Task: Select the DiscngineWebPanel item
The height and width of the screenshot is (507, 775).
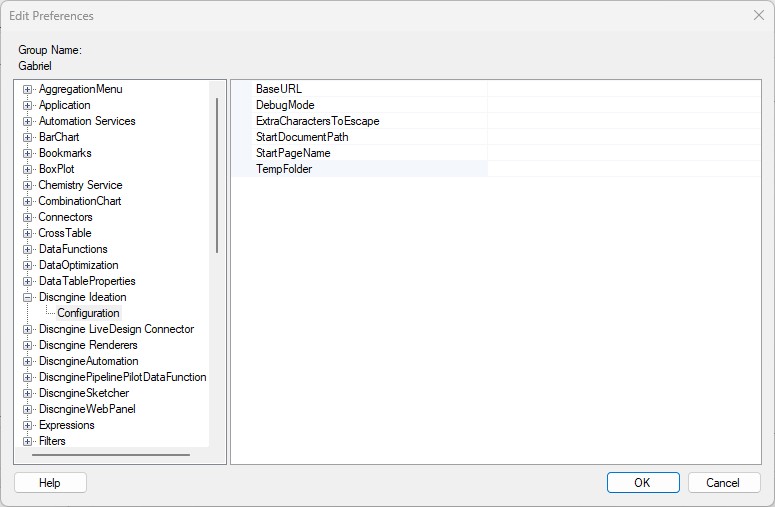Action: [x=87, y=409]
